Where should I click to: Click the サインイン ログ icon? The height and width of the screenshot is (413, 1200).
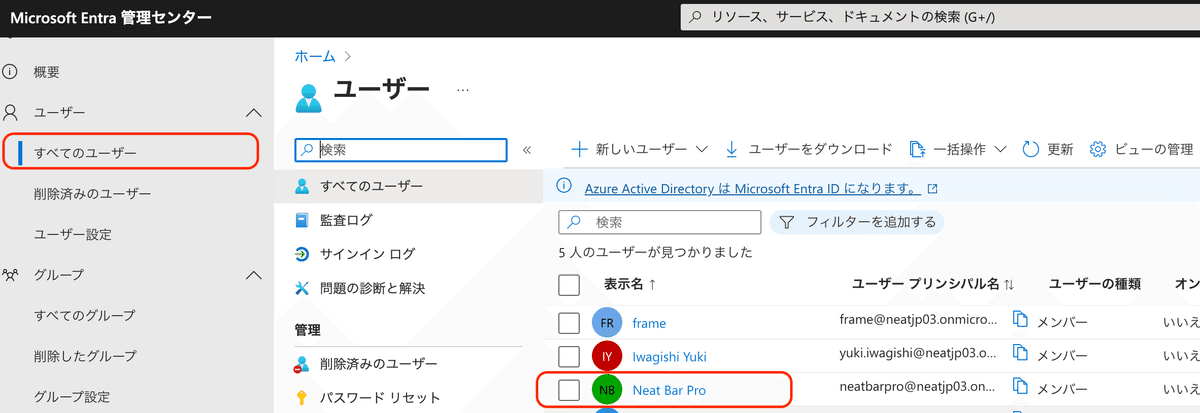click(303, 254)
